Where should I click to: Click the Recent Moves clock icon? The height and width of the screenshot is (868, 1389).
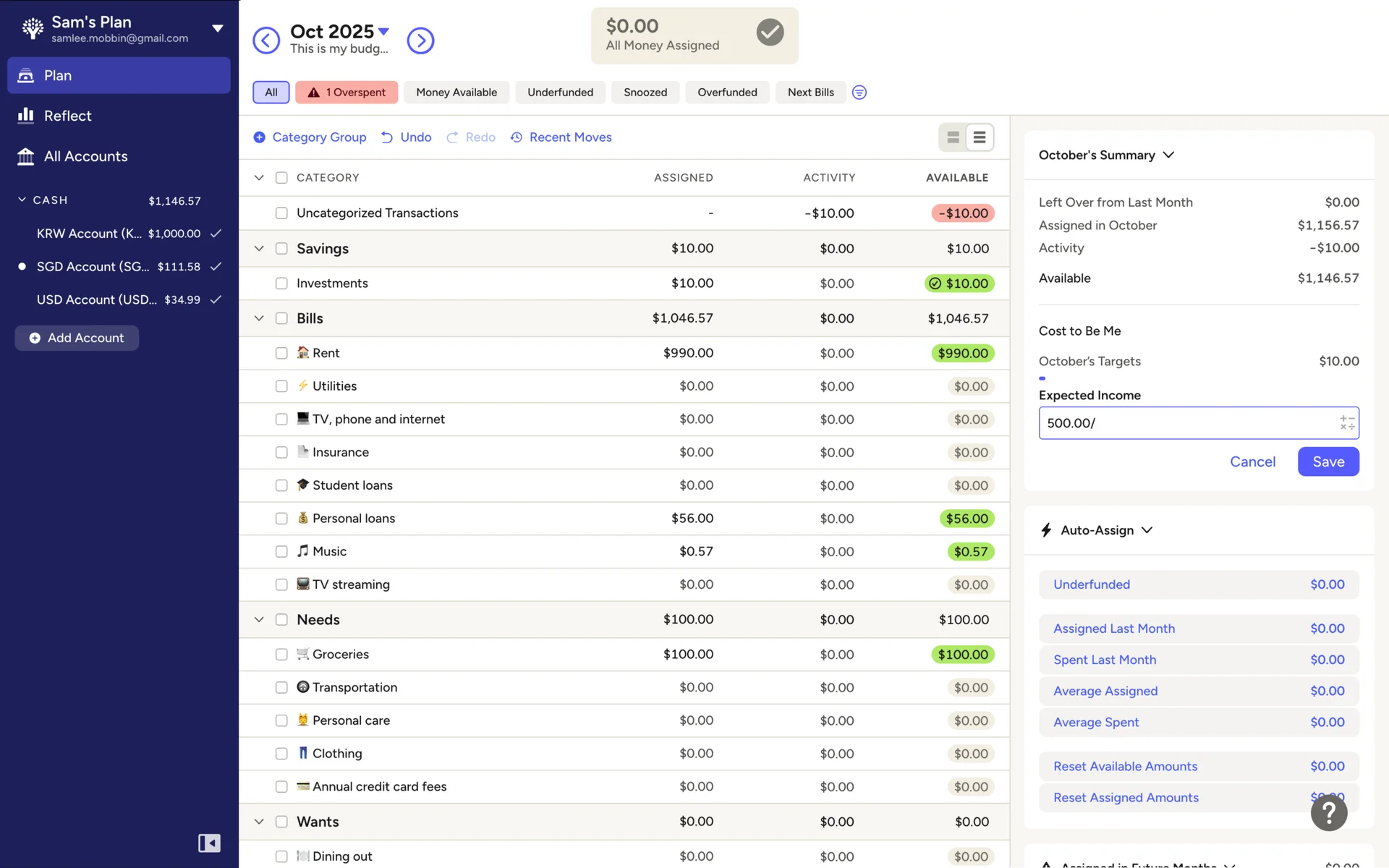517,137
